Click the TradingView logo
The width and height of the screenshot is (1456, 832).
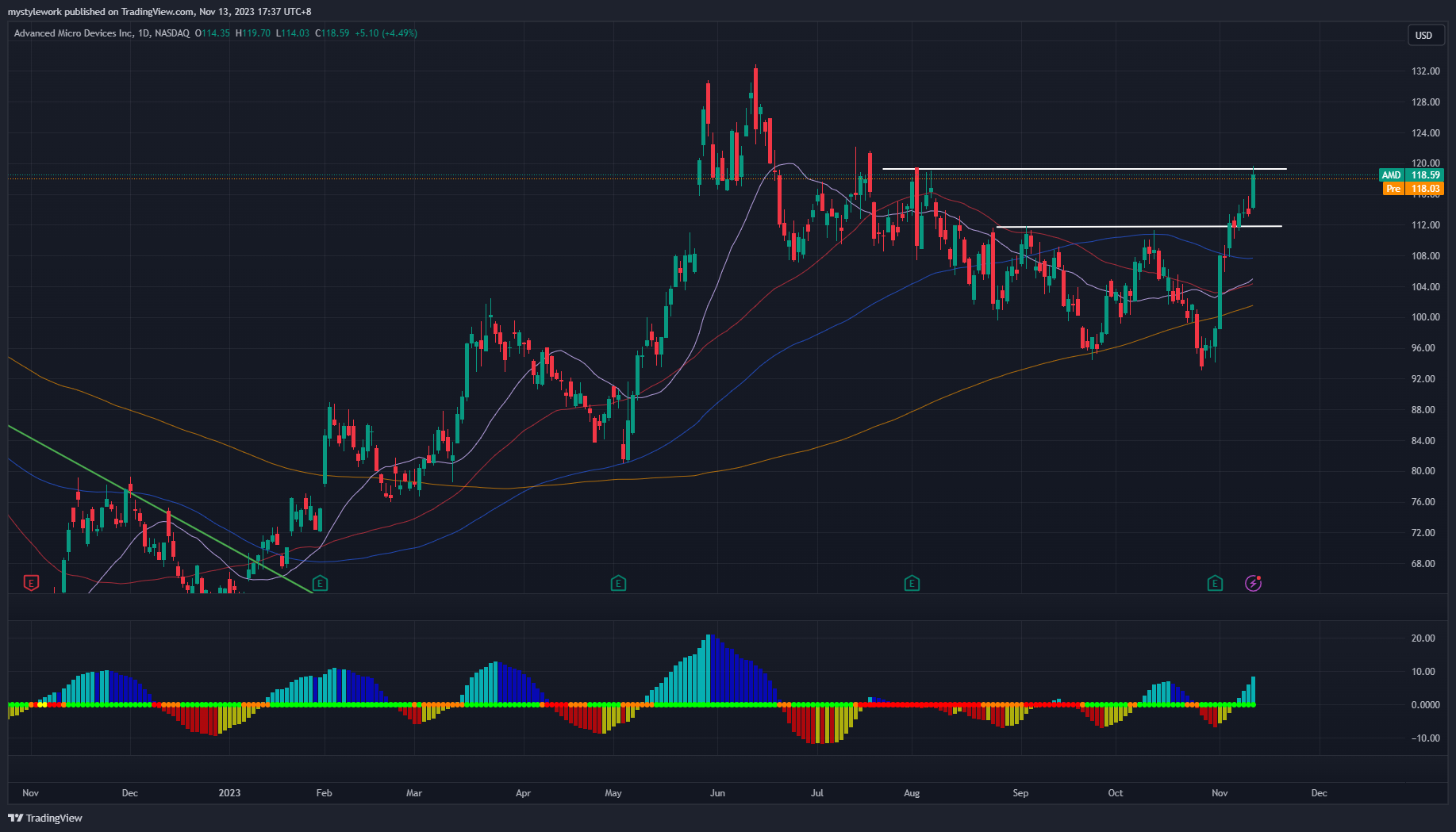coord(45,818)
